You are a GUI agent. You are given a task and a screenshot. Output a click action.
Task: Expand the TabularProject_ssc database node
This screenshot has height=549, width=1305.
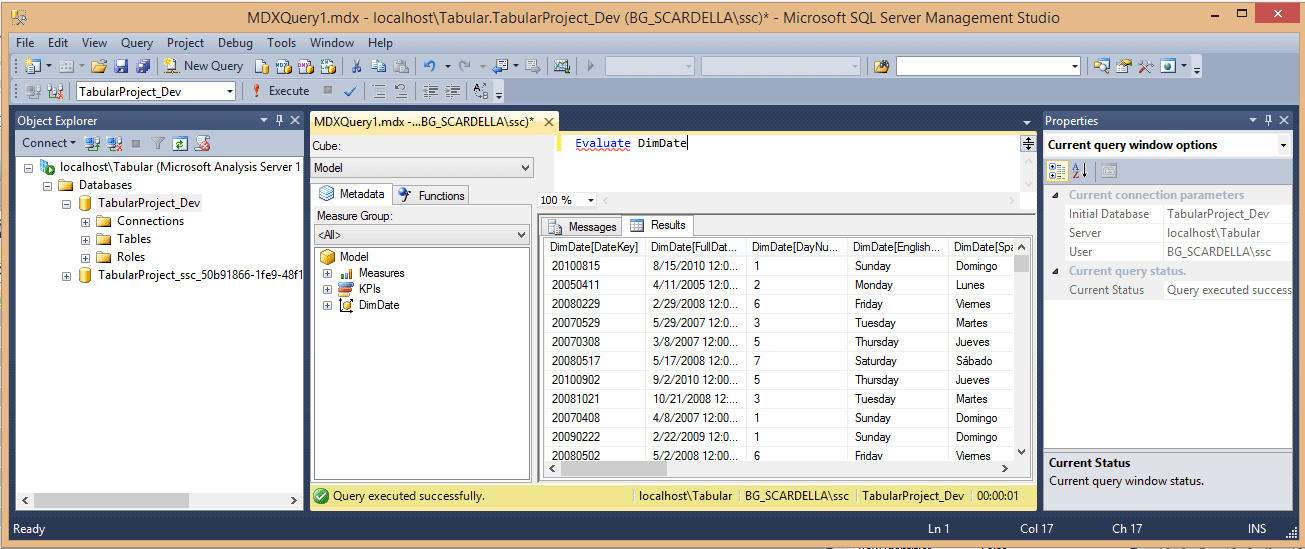(67, 275)
